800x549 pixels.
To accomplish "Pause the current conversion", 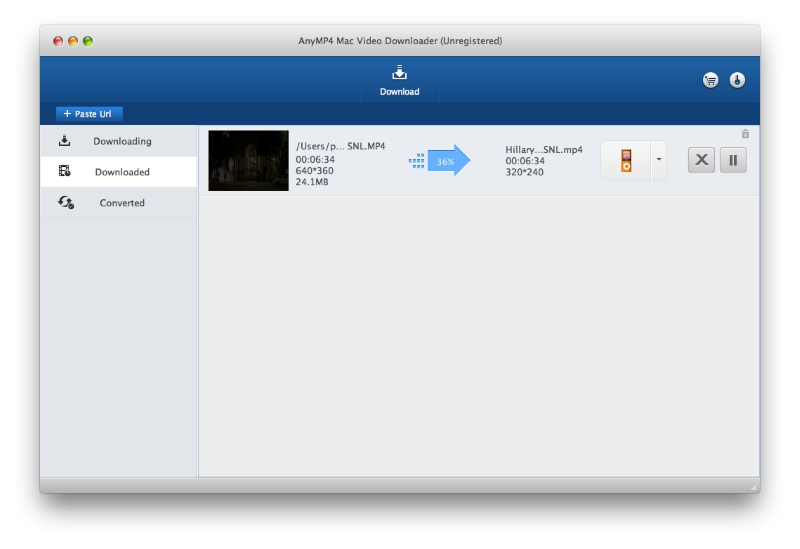I will tap(733, 160).
